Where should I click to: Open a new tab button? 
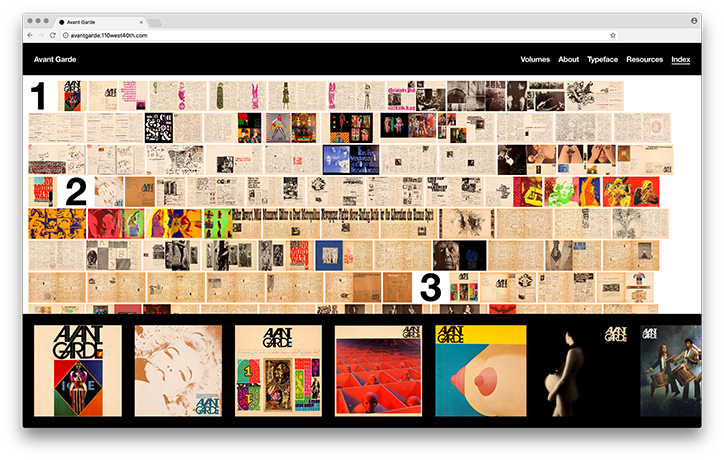[x=155, y=22]
